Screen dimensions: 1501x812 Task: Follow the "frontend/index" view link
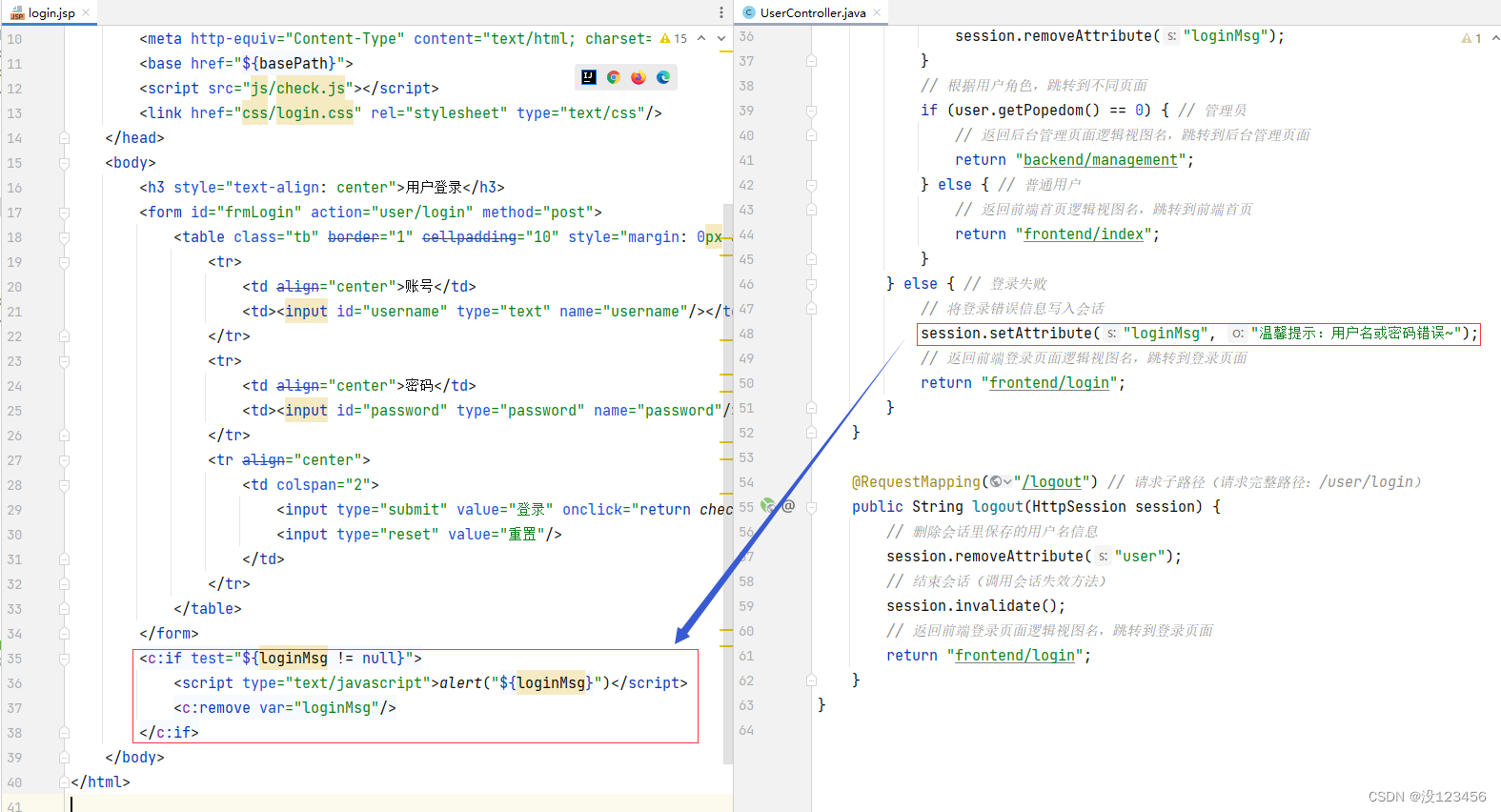1084,234
